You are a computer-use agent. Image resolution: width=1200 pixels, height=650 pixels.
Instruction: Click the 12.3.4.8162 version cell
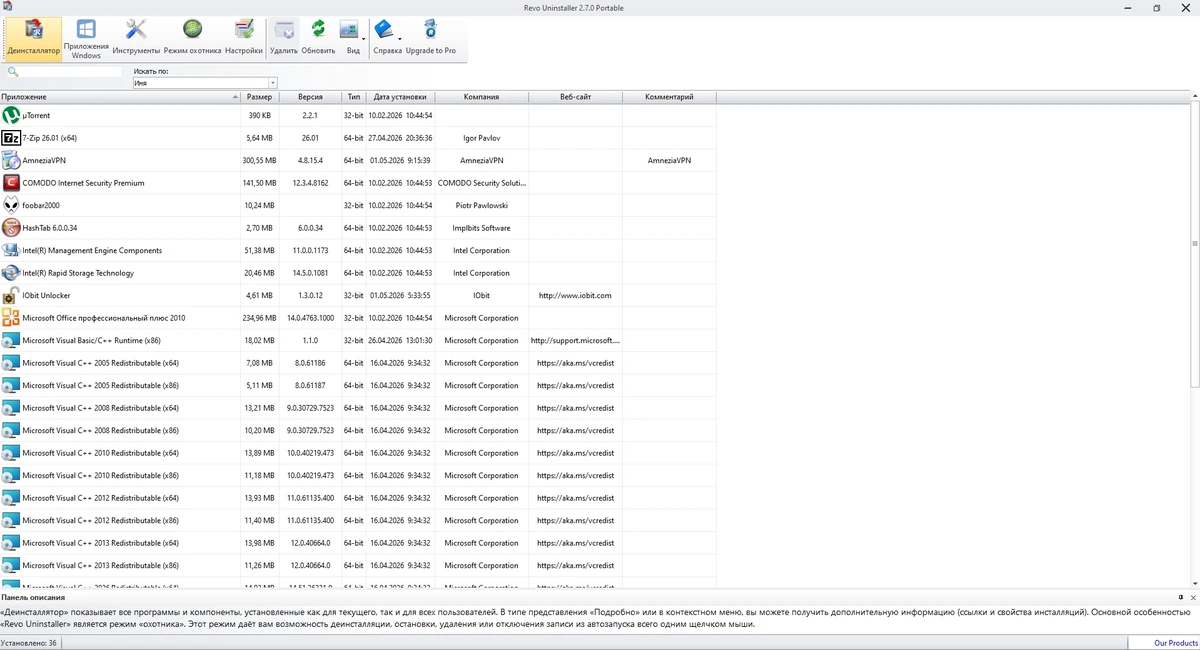coord(310,183)
